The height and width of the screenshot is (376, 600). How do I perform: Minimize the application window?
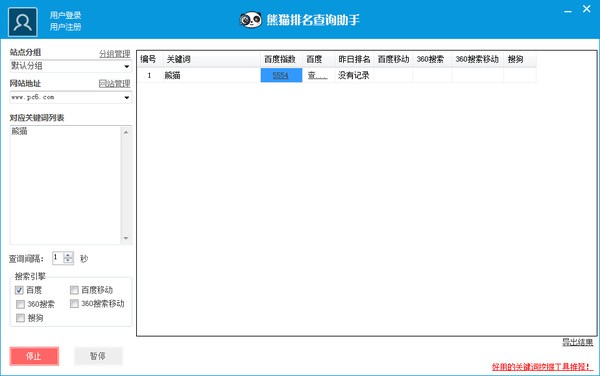tap(568, 11)
